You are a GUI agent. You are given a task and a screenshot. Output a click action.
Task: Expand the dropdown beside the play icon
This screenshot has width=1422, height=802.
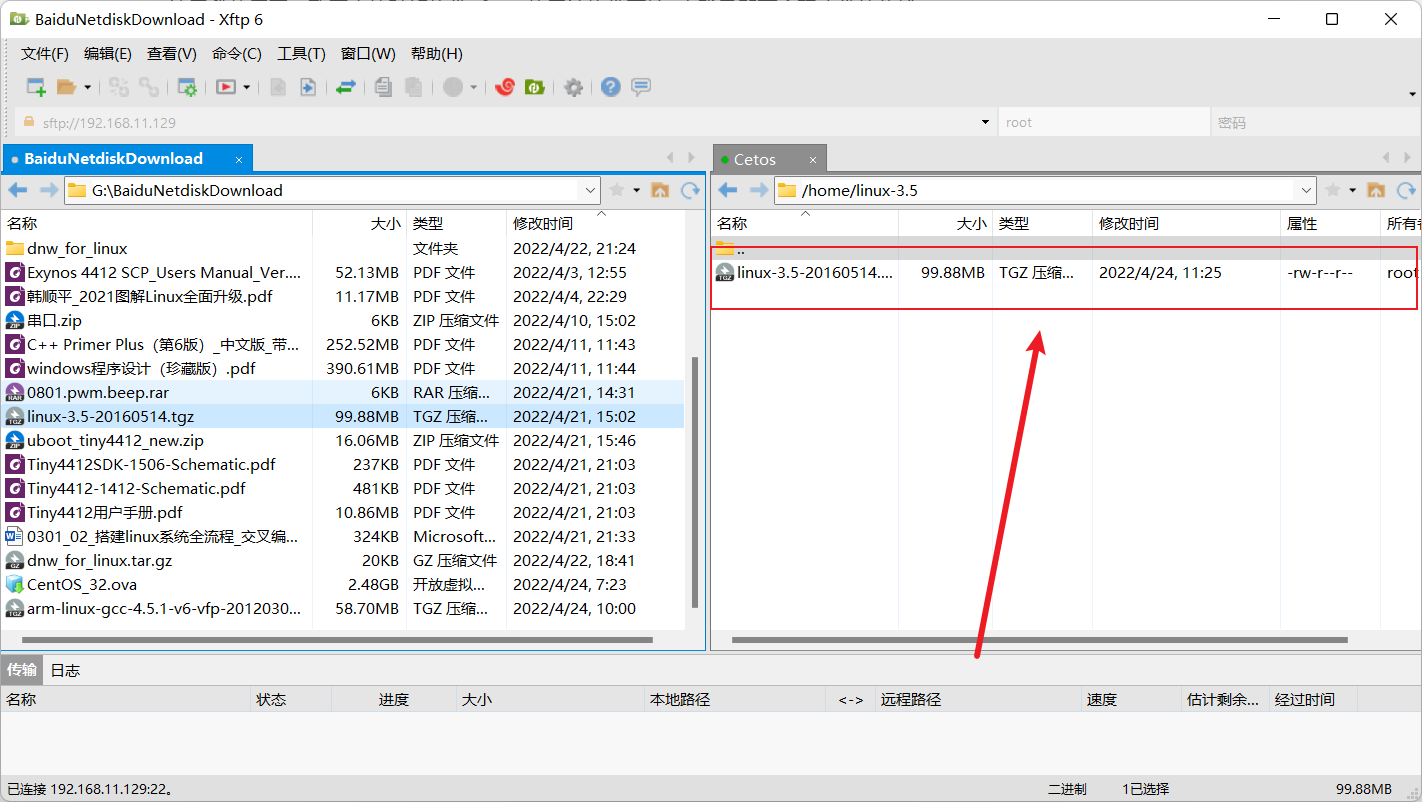pyautogui.click(x=247, y=87)
